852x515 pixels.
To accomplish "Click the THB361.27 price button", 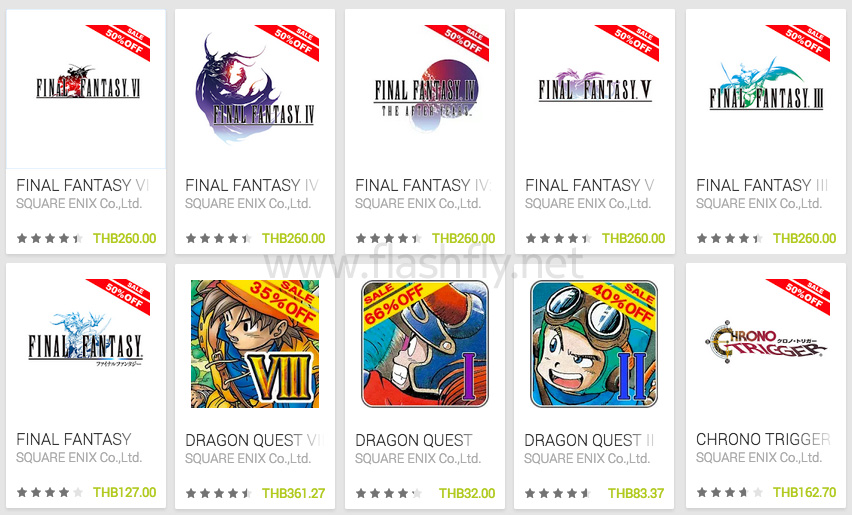I will click(293, 493).
